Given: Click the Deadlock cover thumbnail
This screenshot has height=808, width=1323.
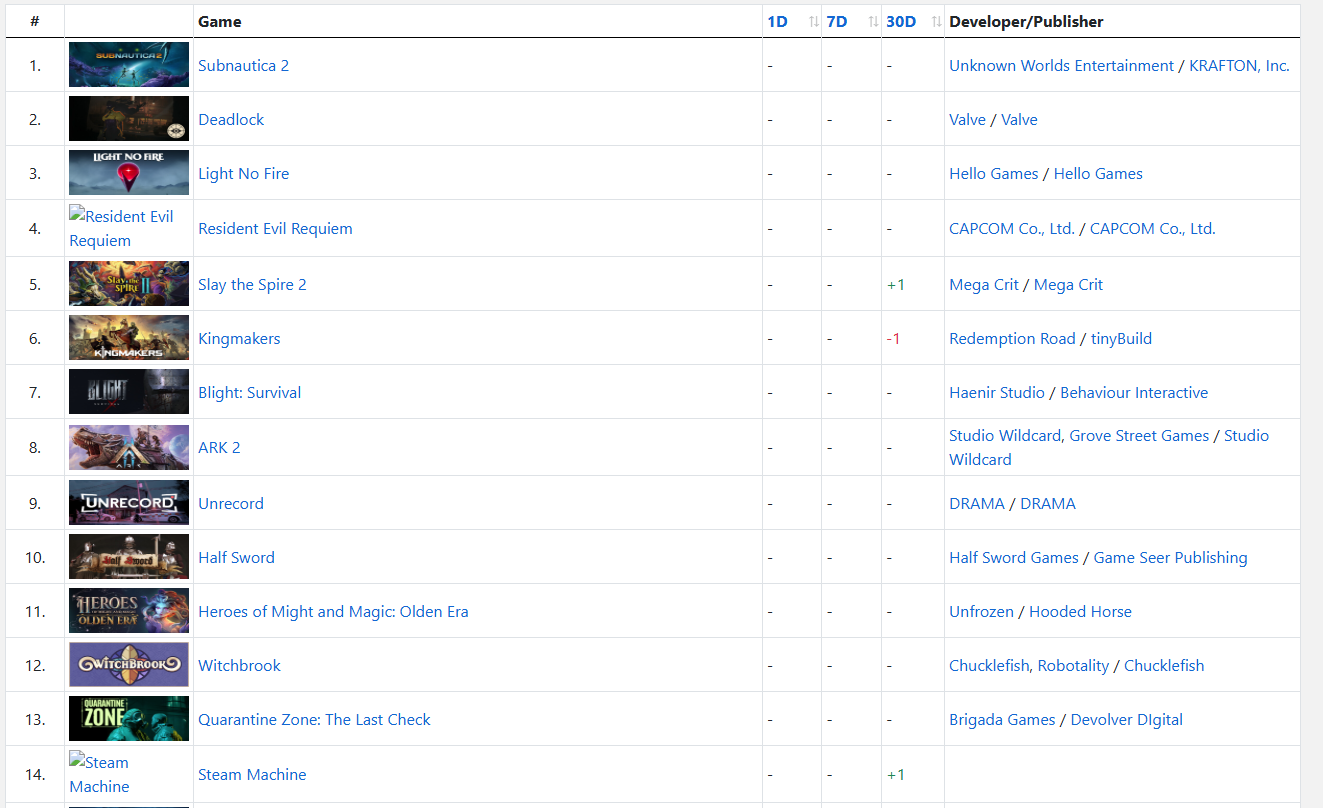Looking at the screenshot, I should (129, 119).
